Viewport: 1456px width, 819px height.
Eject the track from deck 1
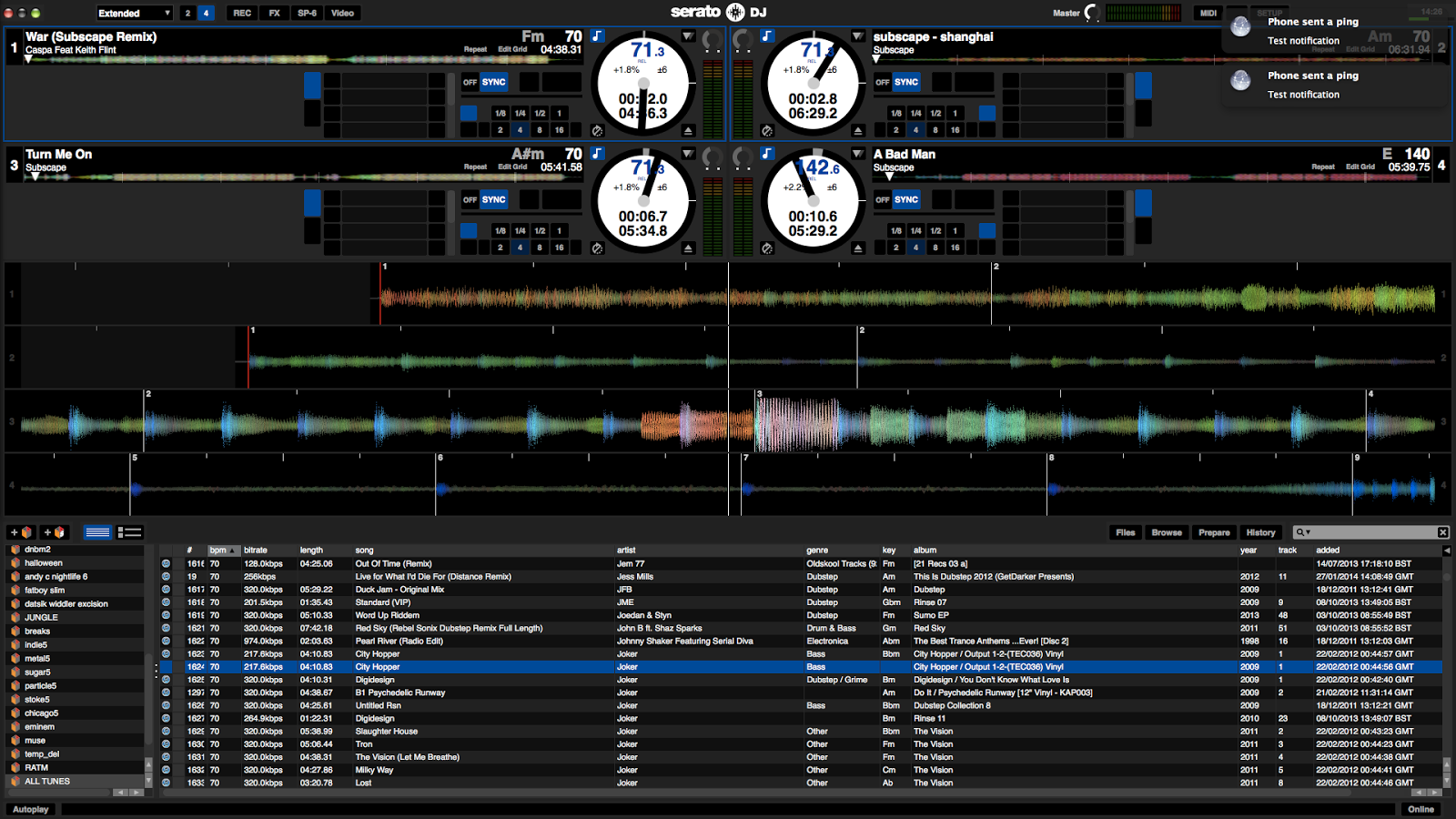pyautogui.click(x=688, y=131)
